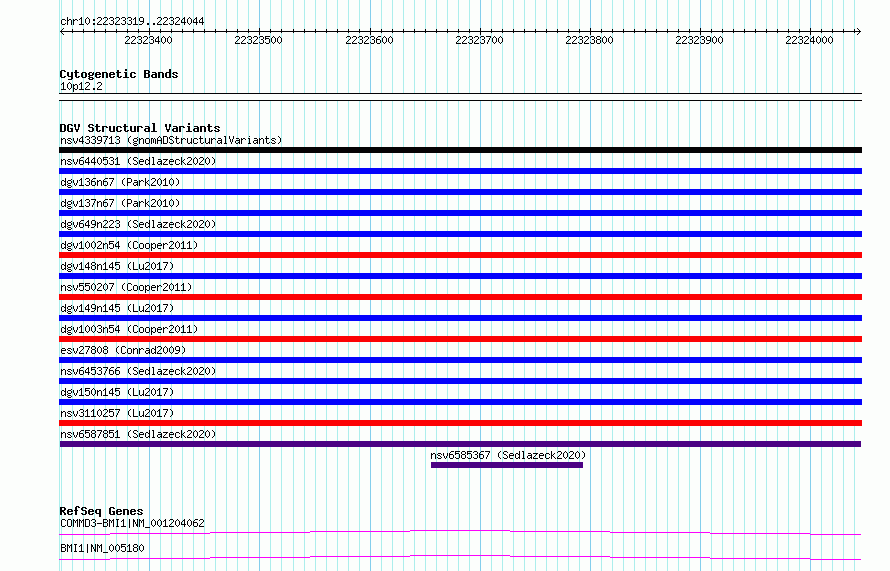Viewport: 890px width, 571px height.
Task: Click the blue bar under dgv136n67
Action: tap(460, 192)
